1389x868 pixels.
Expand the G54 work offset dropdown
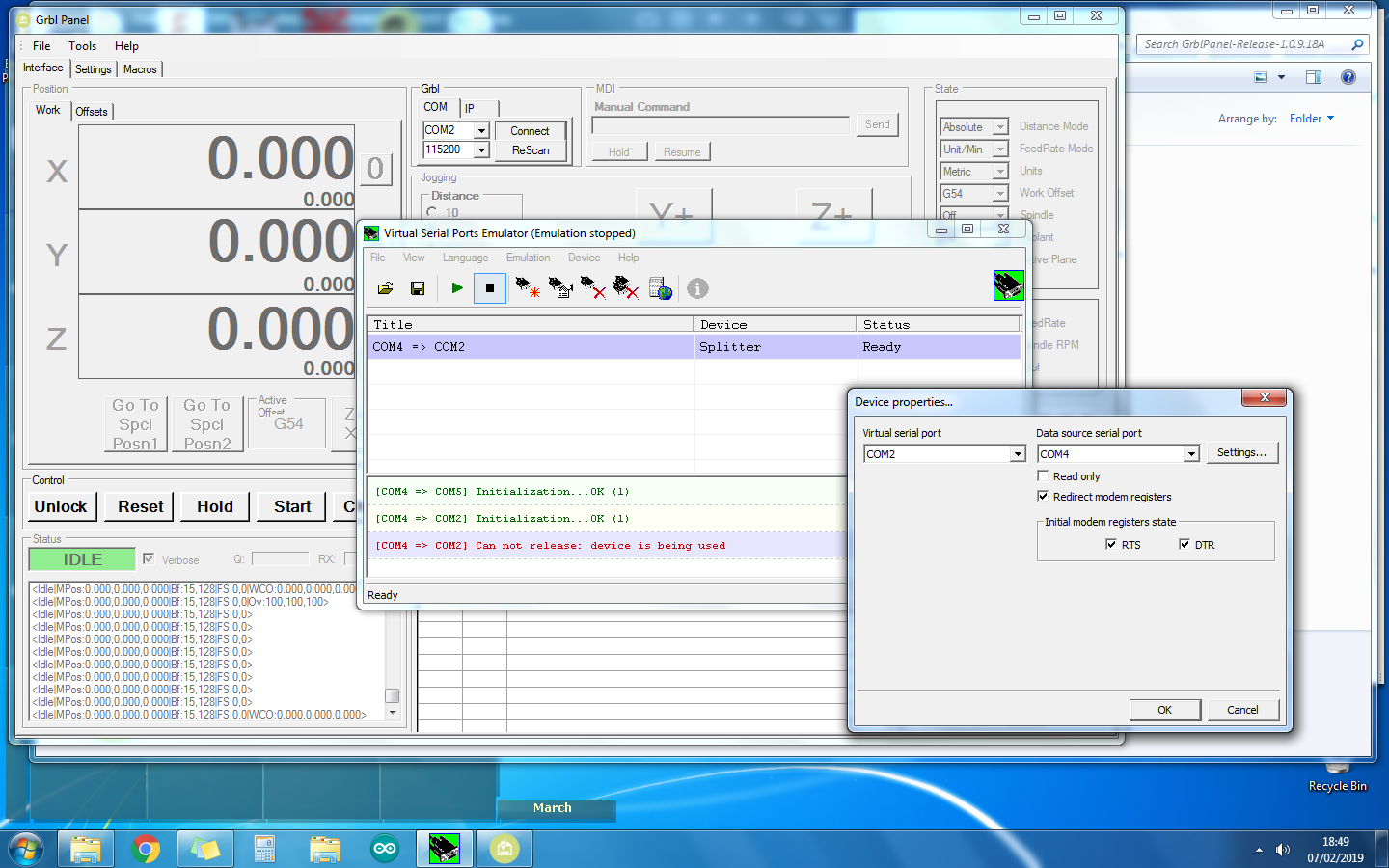coord(1000,193)
